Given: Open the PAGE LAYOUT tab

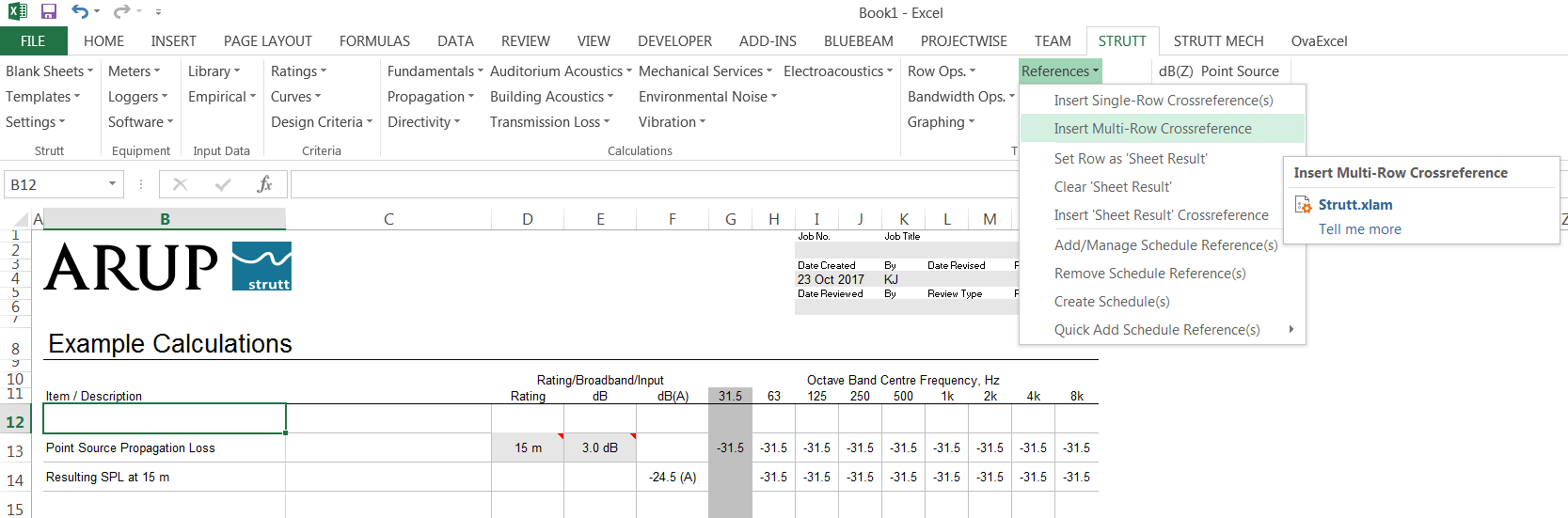Looking at the screenshot, I should [268, 41].
